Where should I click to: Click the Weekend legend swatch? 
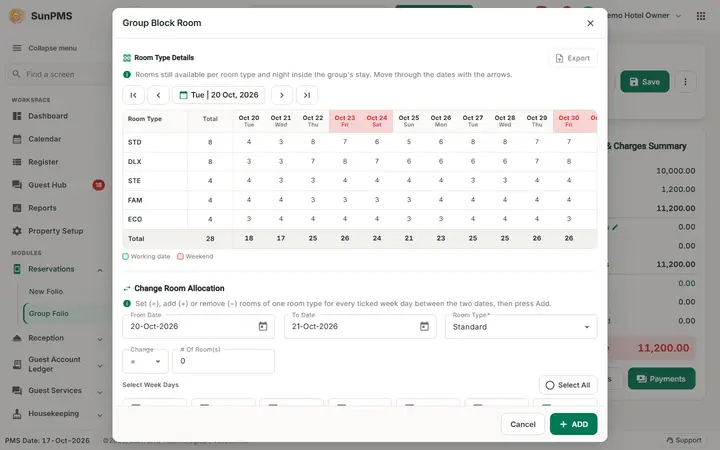(x=180, y=257)
